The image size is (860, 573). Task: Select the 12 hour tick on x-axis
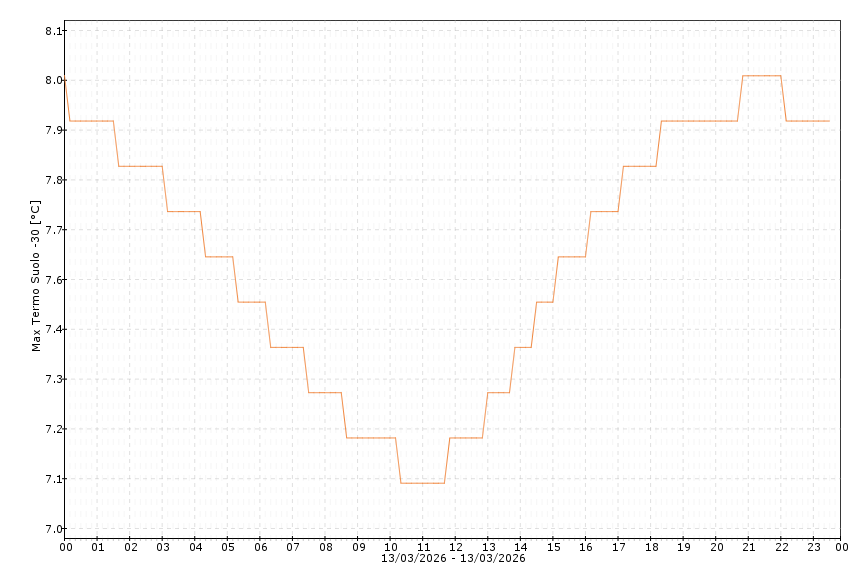click(456, 547)
